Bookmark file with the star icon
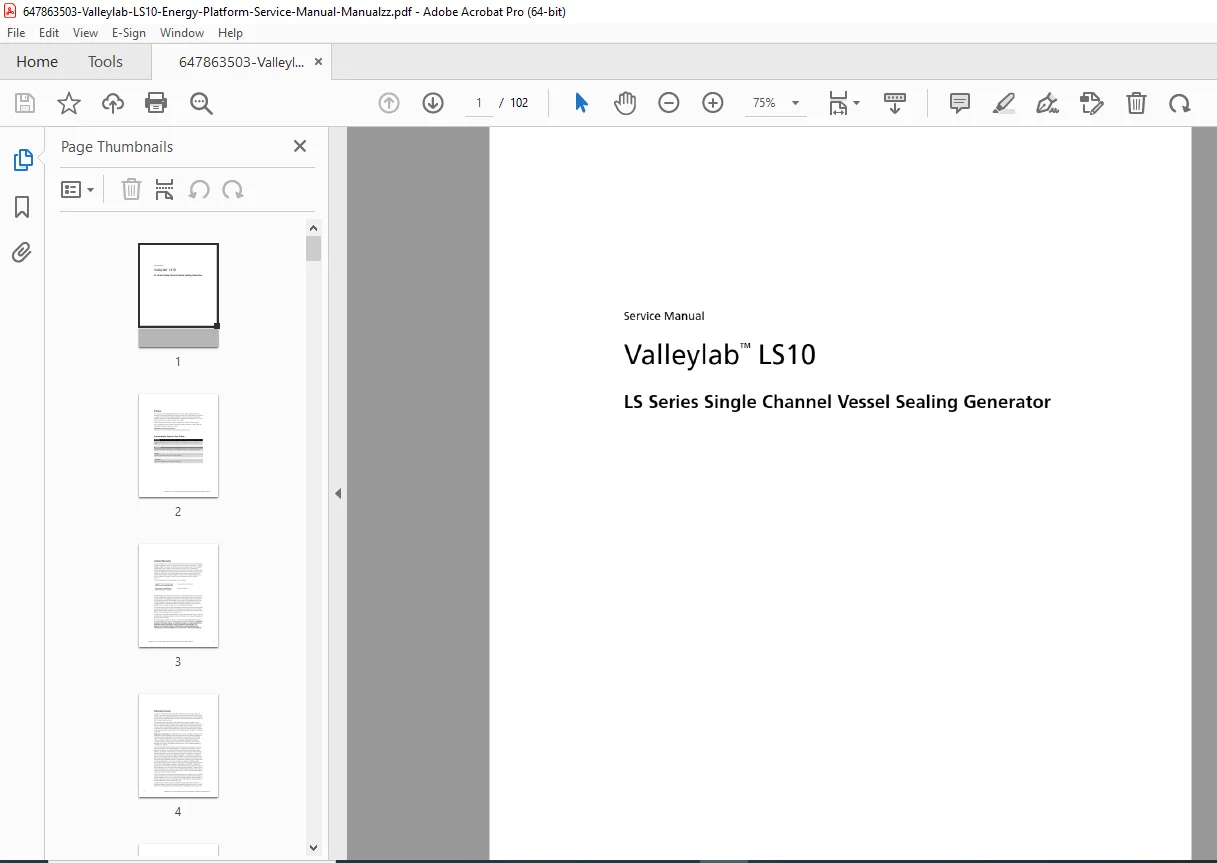Image resolution: width=1217 pixels, height=863 pixels. (69, 103)
